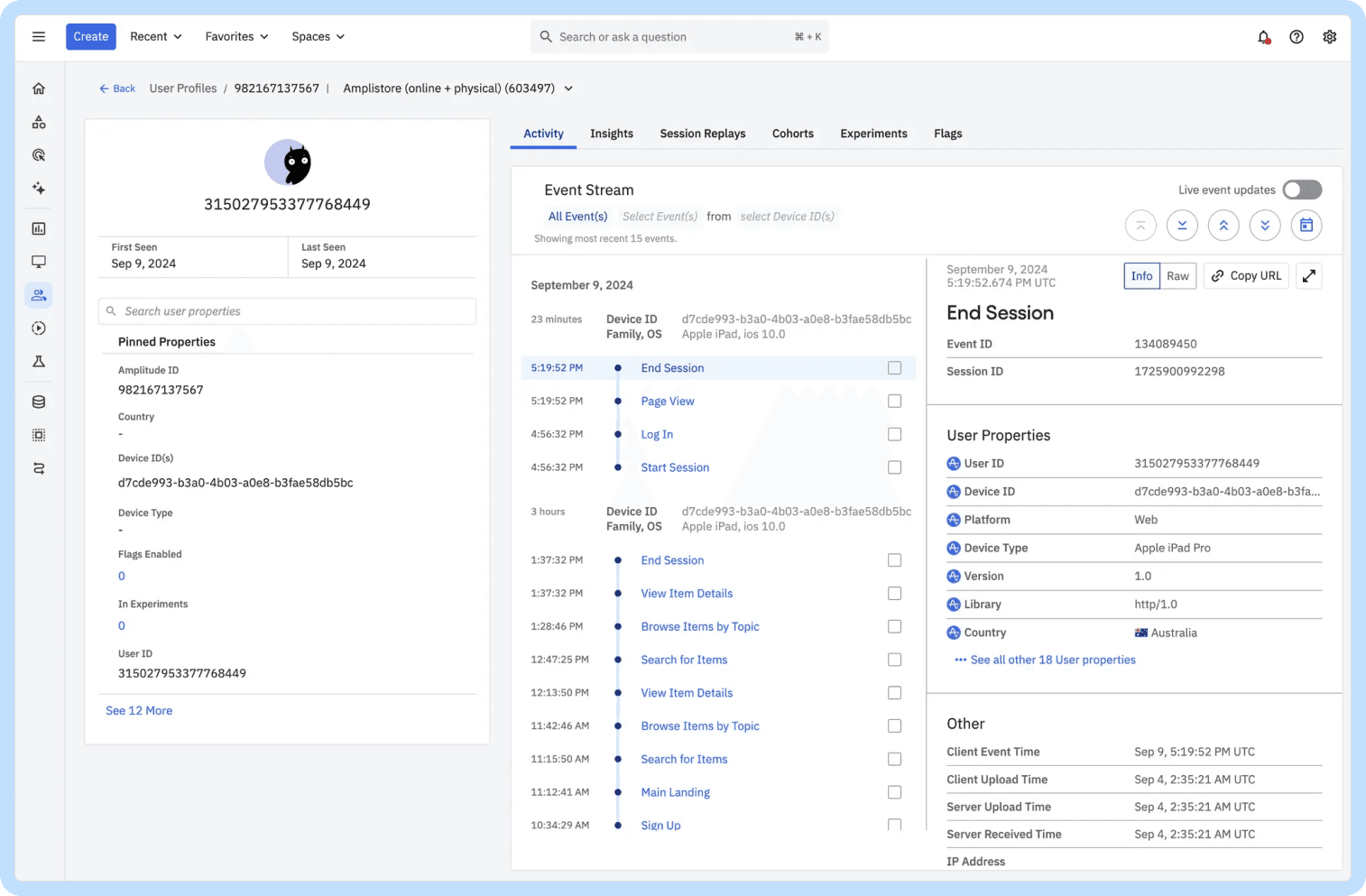1366x896 pixels.
Task: Check the checkbox next to the End Session event
Action: (894, 367)
